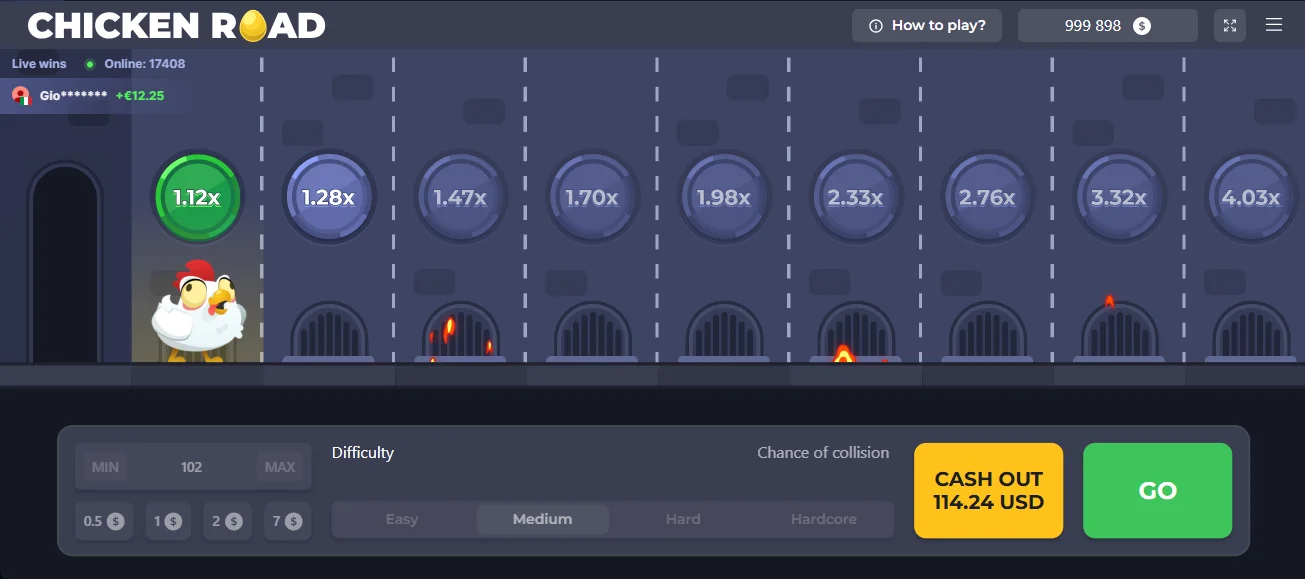Click the Difficulty label
Viewport: 1305px width, 579px height.
point(363,453)
